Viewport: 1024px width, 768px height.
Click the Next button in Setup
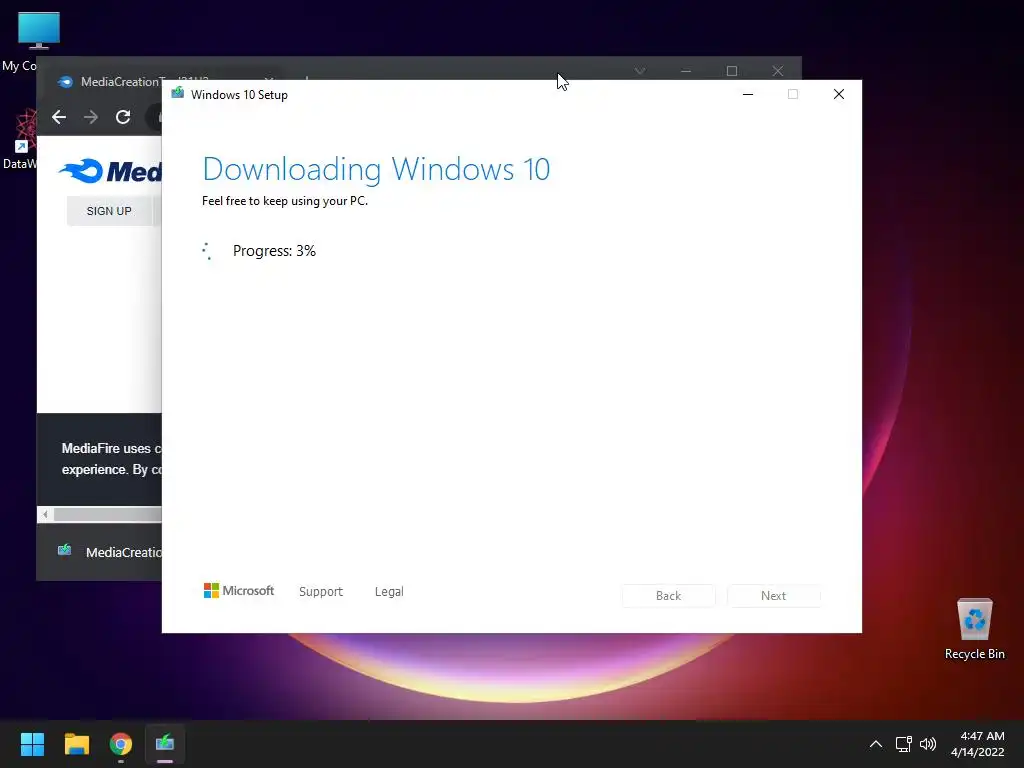tap(773, 596)
